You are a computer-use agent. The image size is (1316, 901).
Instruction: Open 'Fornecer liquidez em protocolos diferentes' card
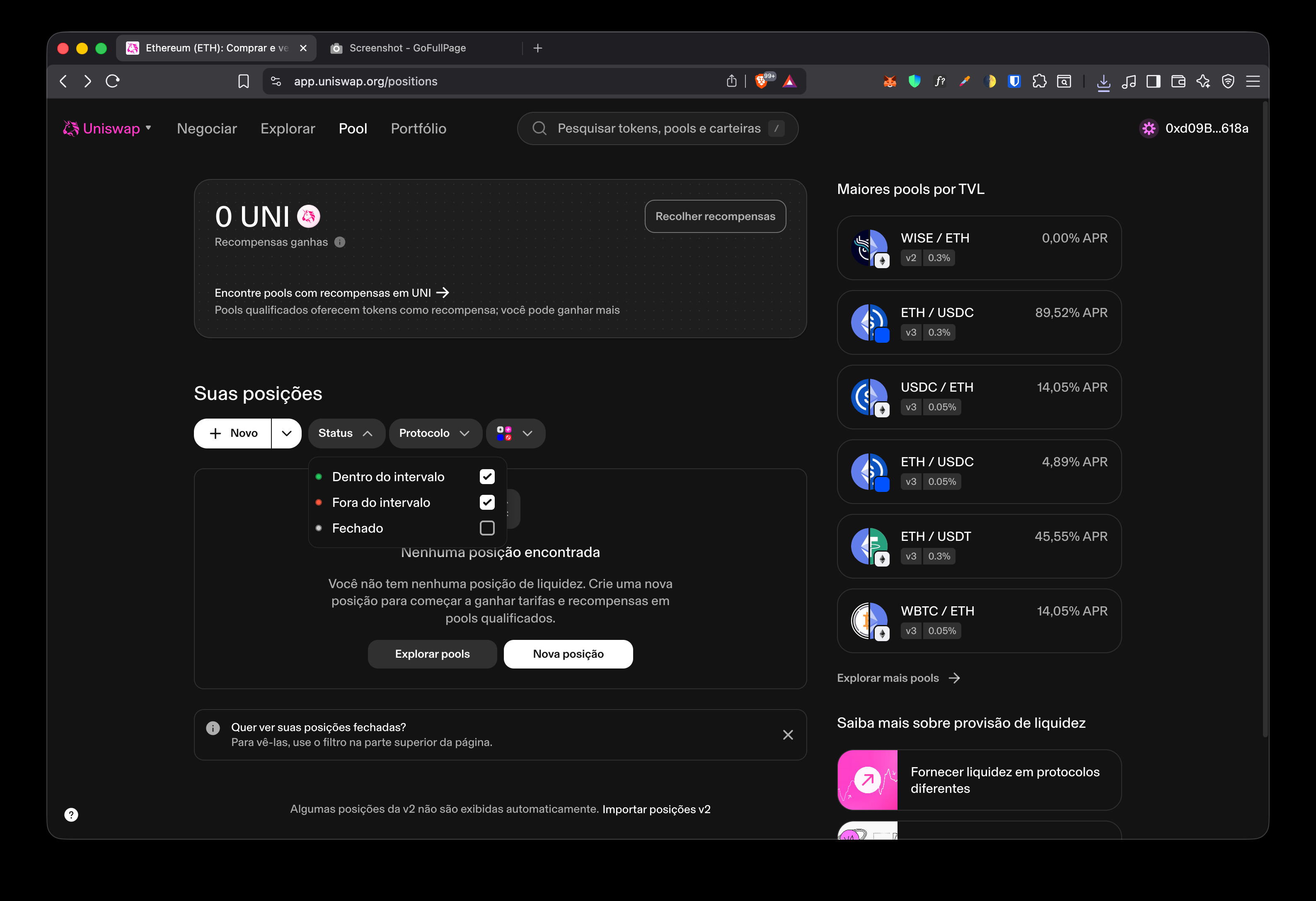(x=979, y=780)
